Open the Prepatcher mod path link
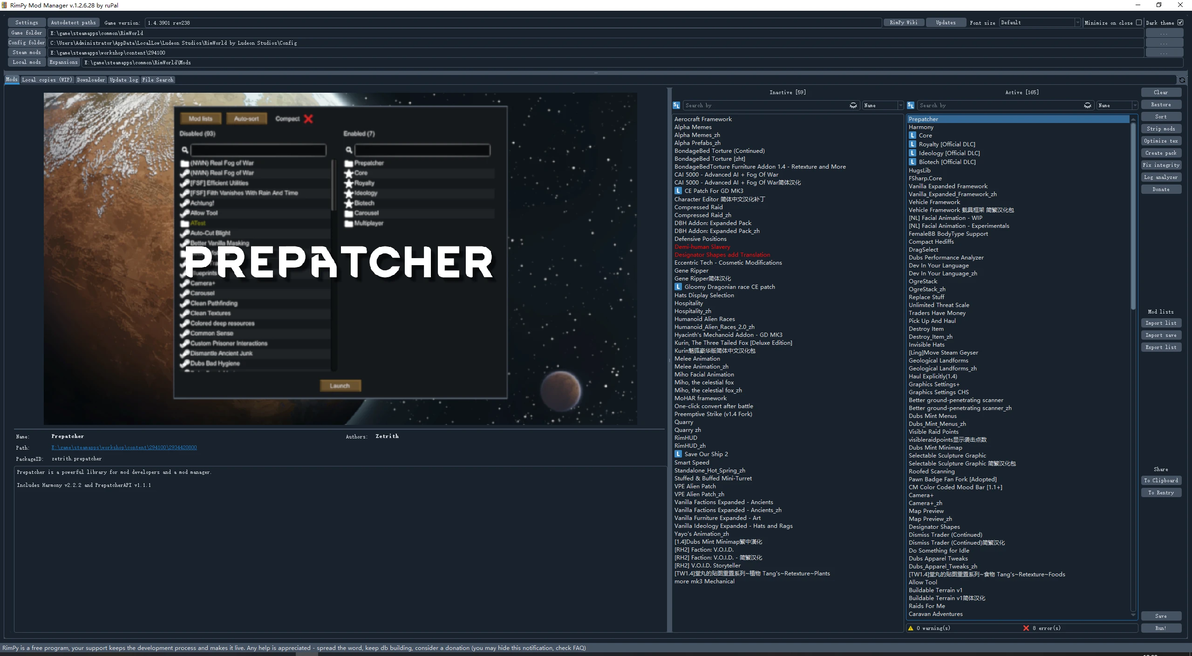1192x656 pixels. [x=124, y=448]
